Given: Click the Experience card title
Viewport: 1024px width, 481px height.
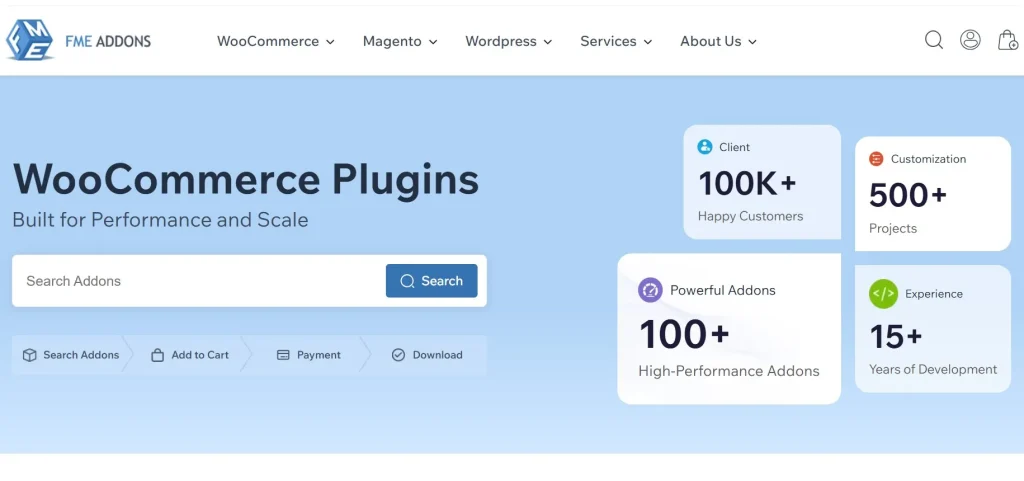Looking at the screenshot, I should tap(934, 294).
